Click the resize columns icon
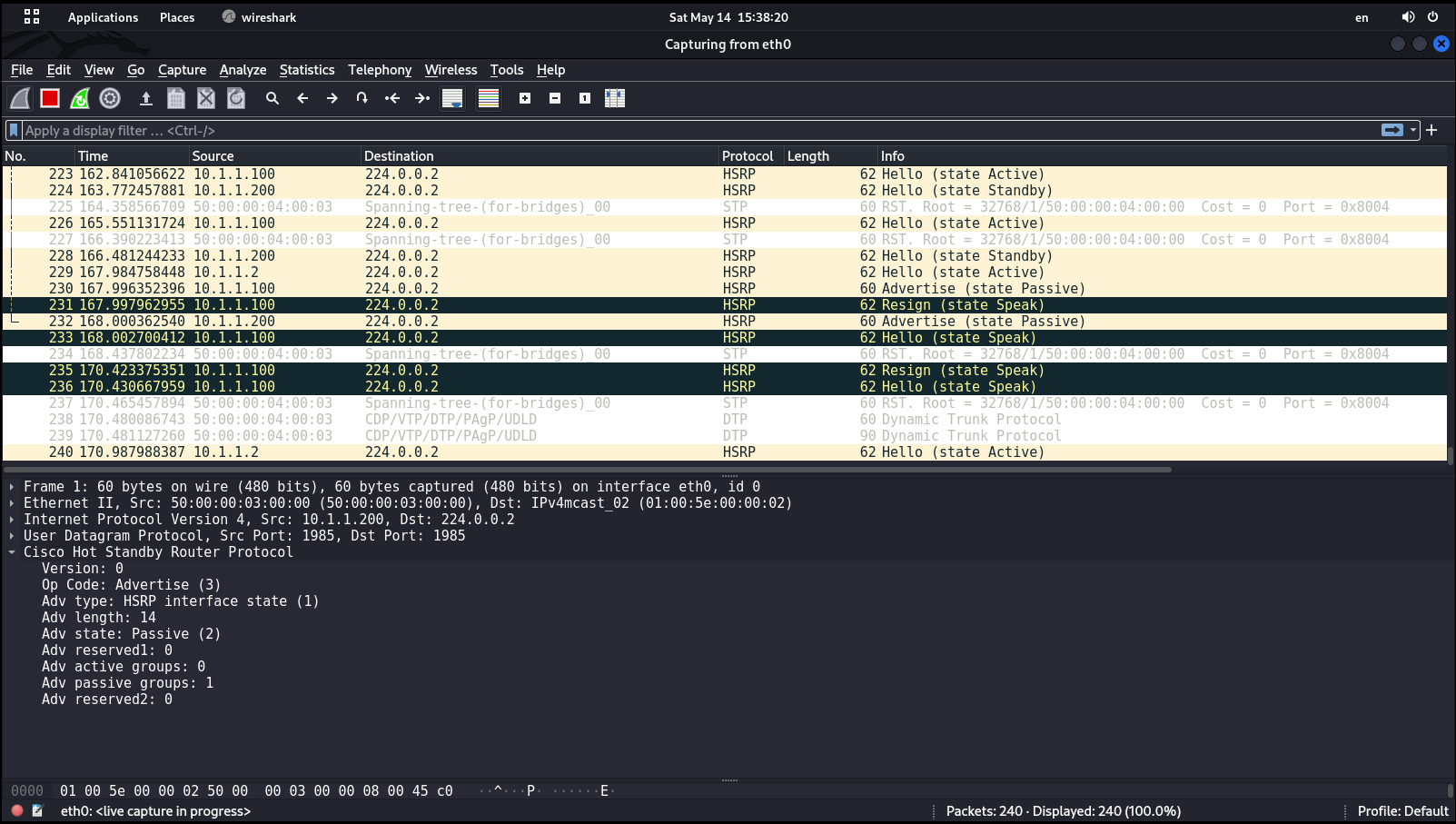The height and width of the screenshot is (824, 1456). (615, 98)
